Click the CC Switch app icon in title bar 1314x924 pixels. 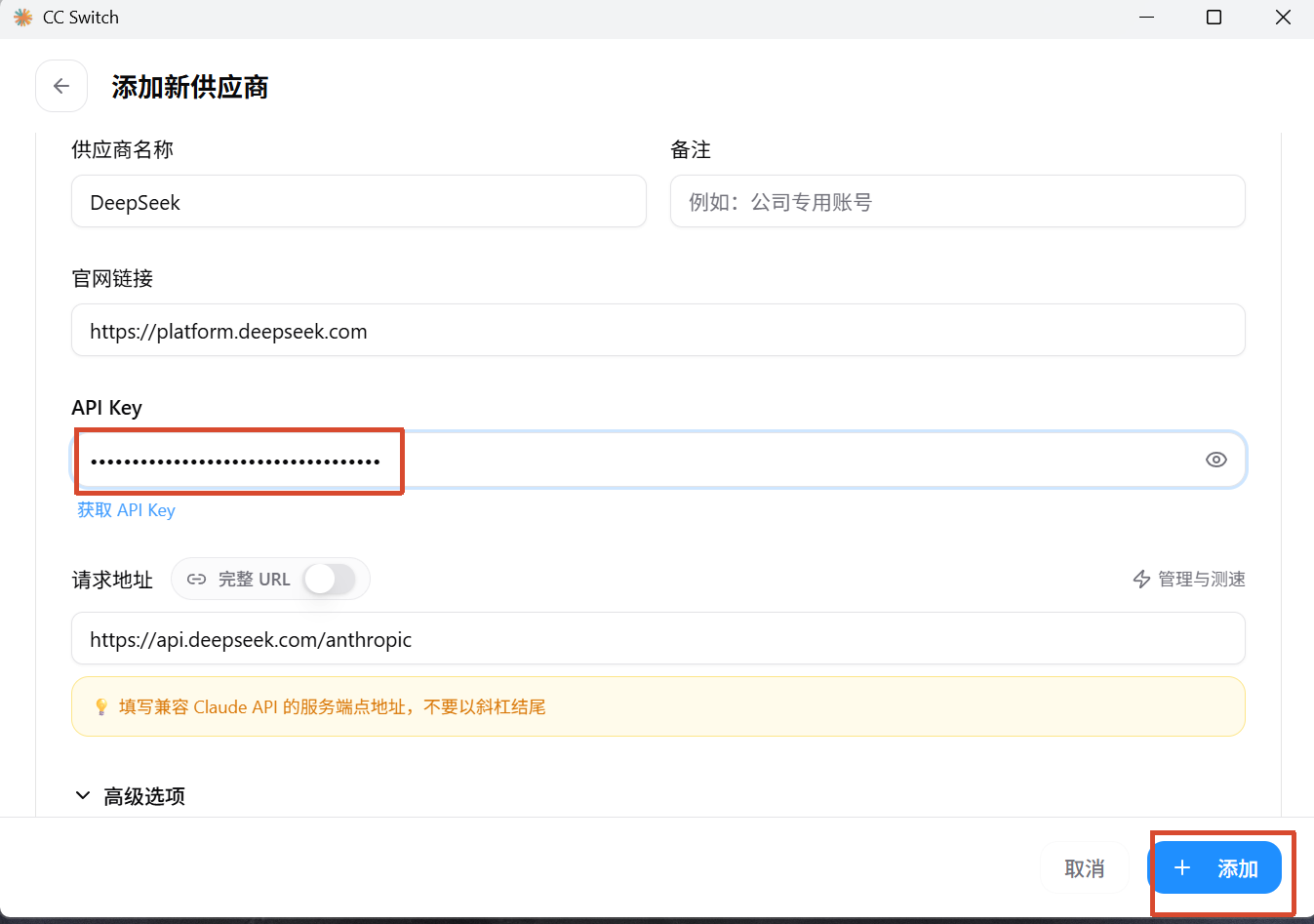click(23, 18)
